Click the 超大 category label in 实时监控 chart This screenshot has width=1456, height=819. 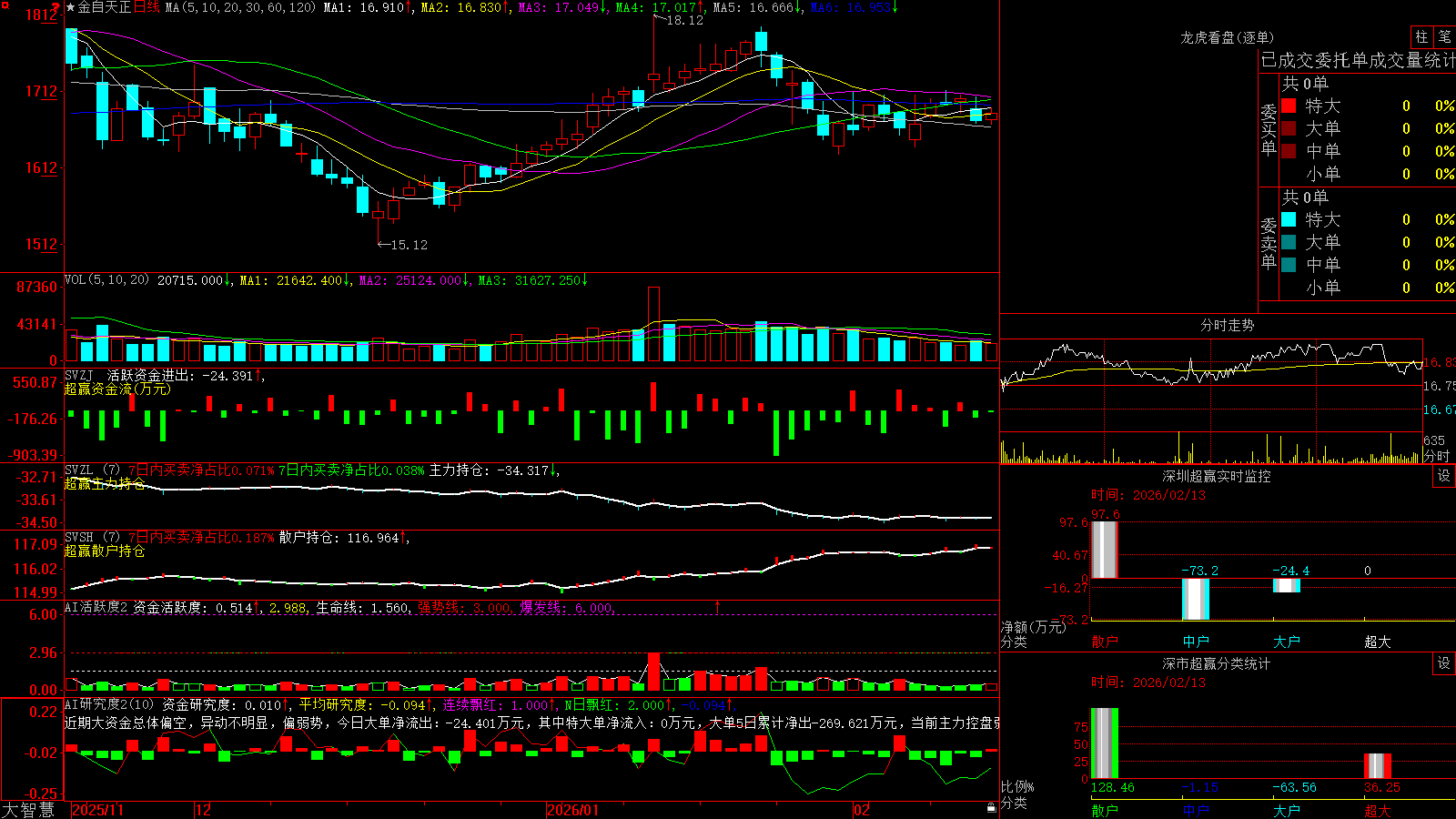(x=1378, y=642)
